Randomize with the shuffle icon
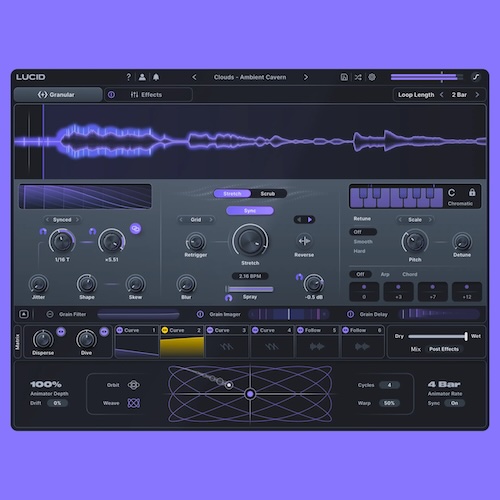Image resolution: width=500 pixels, height=500 pixels. (x=358, y=77)
